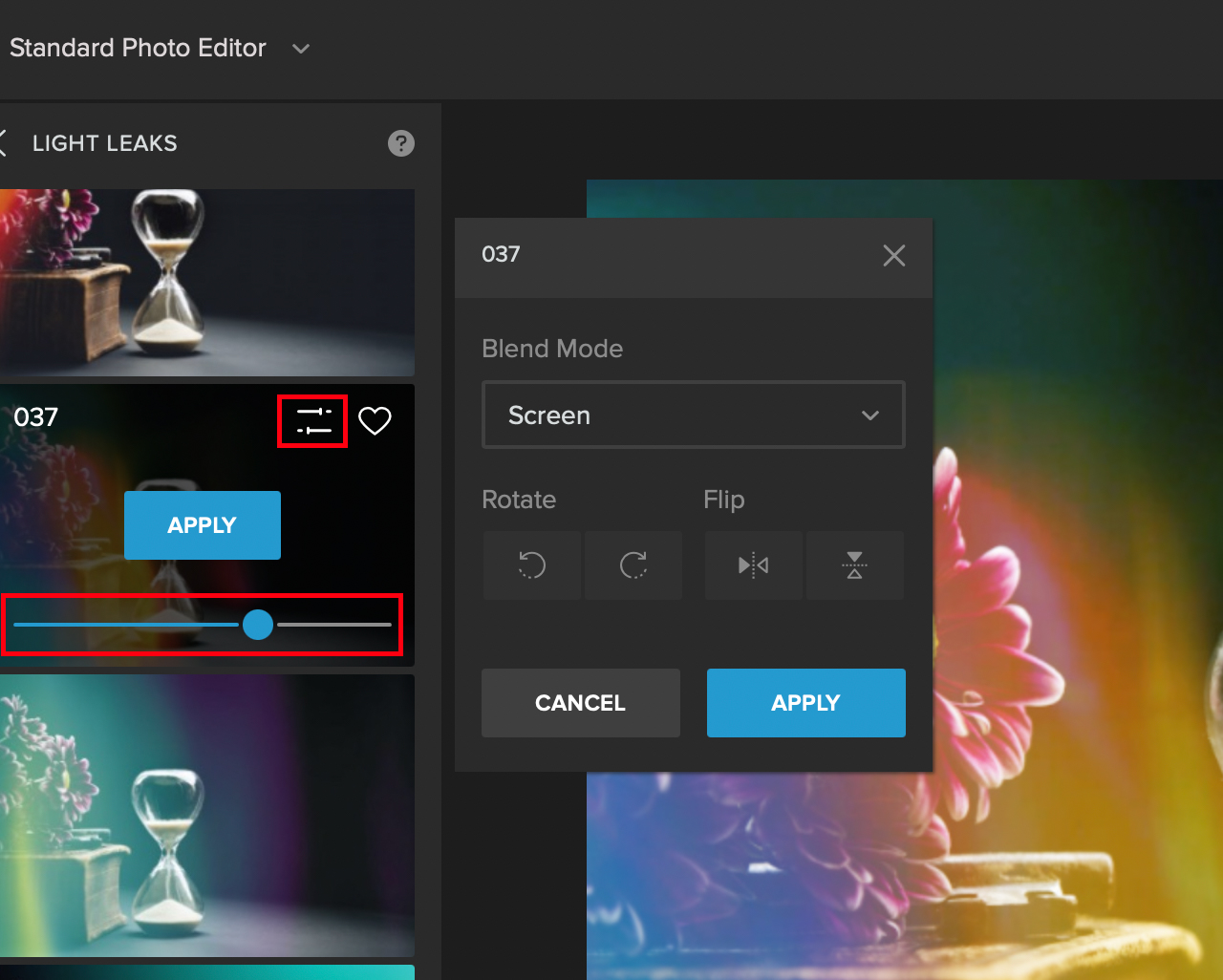Open the Blend Mode Screen dropdown
The width and height of the screenshot is (1223, 980).
(694, 415)
